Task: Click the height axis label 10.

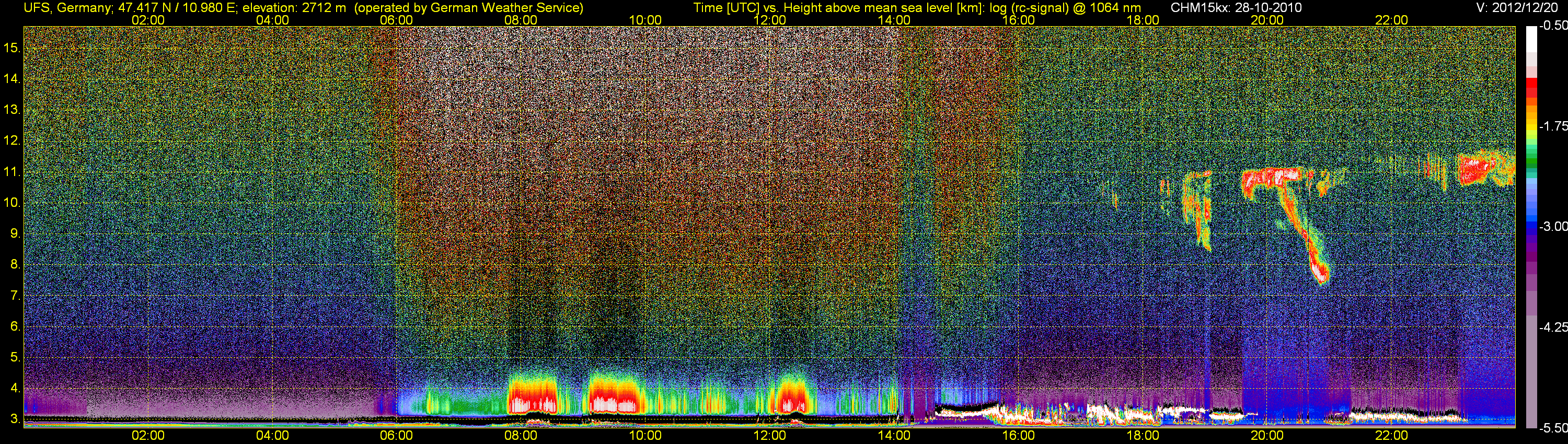Action: pyautogui.click(x=11, y=203)
